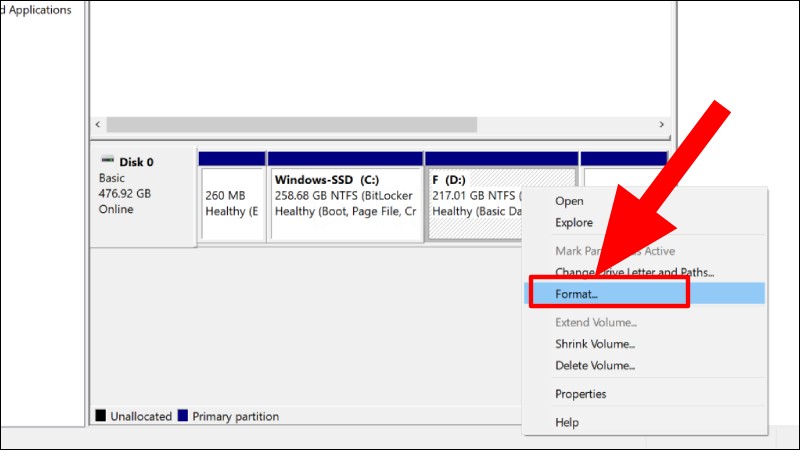
Task: Click Help in the context menu
Action: [x=567, y=423]
